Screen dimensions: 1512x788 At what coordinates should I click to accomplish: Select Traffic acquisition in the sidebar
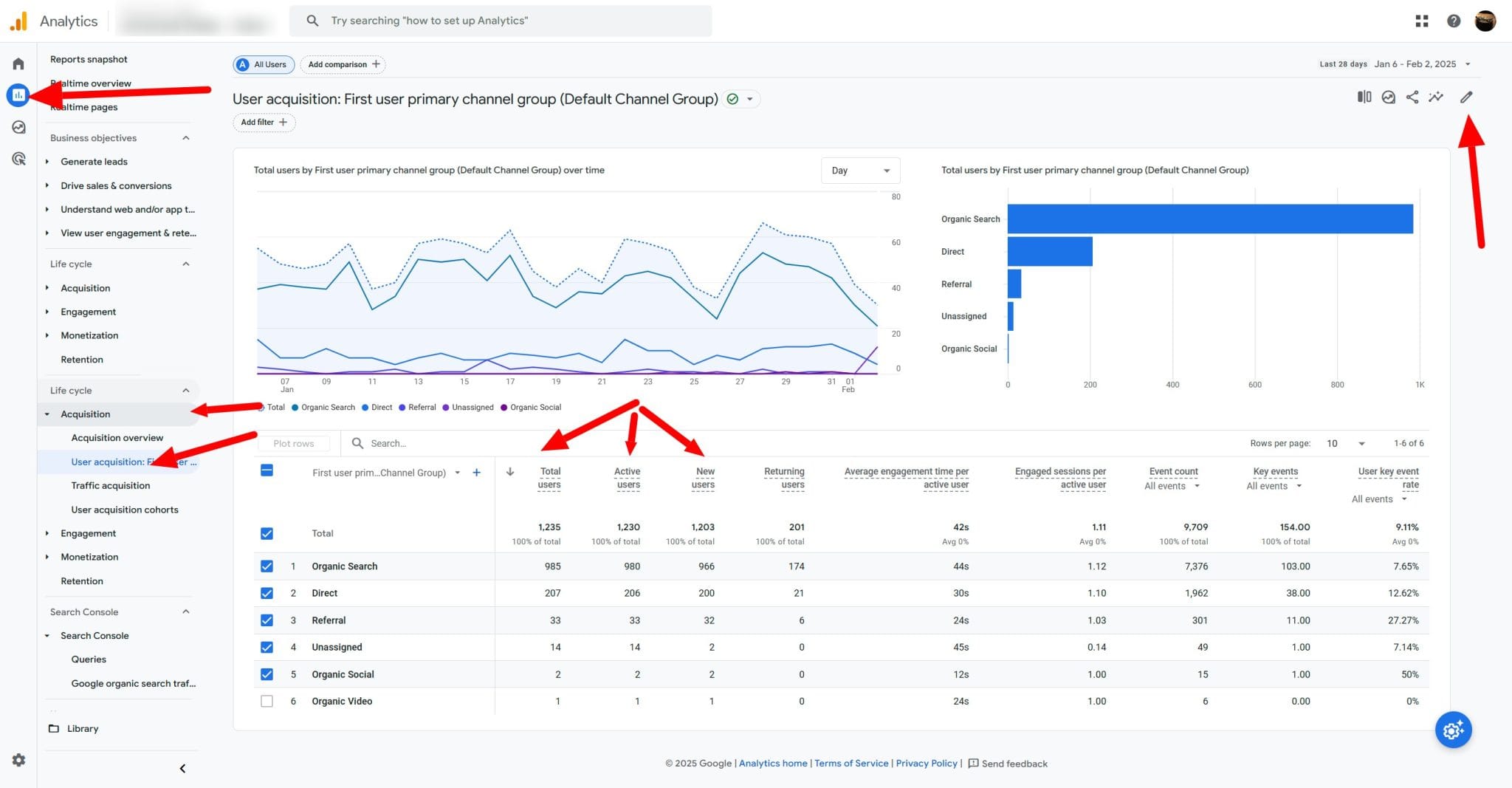110,485
